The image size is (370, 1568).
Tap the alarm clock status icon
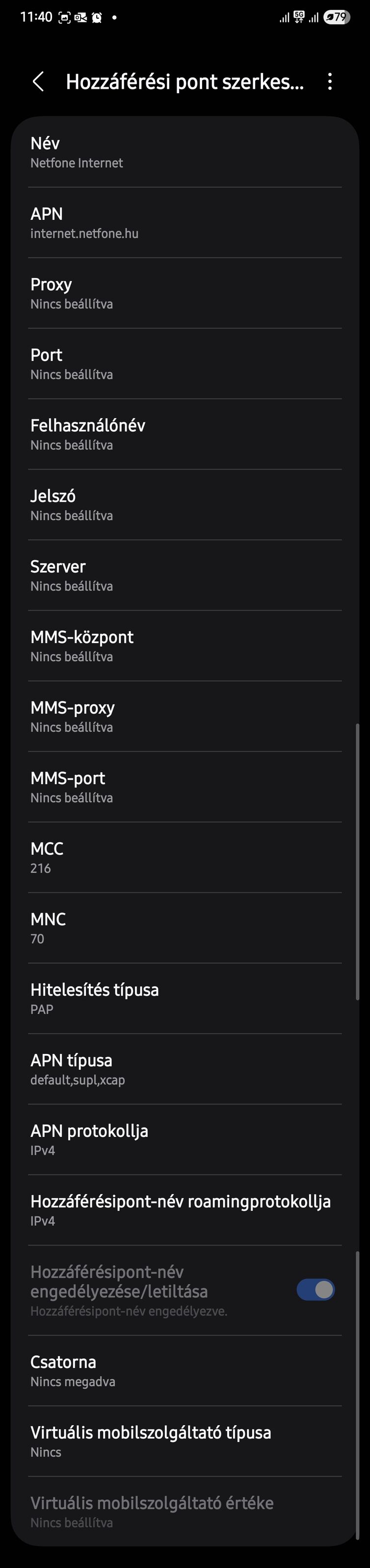tap(97, 17)
